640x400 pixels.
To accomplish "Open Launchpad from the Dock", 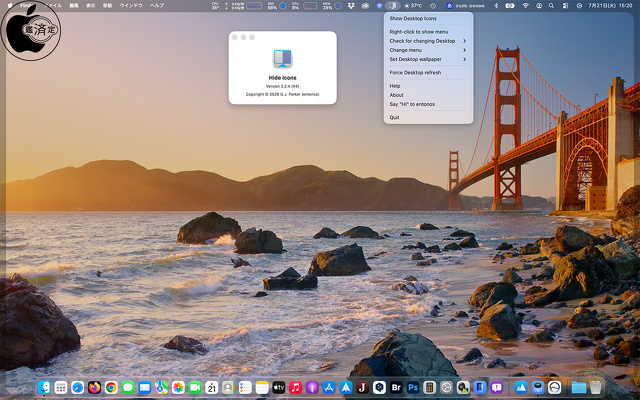I will (x=61, y=387).
